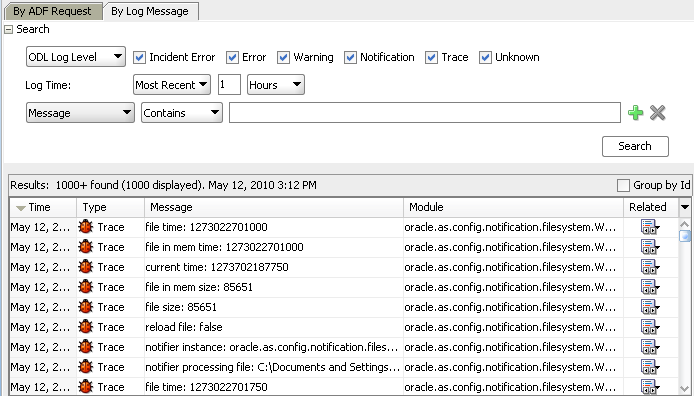Click Trace bug icon in 'current time' row
694x396 pixels.
[86, 267]
